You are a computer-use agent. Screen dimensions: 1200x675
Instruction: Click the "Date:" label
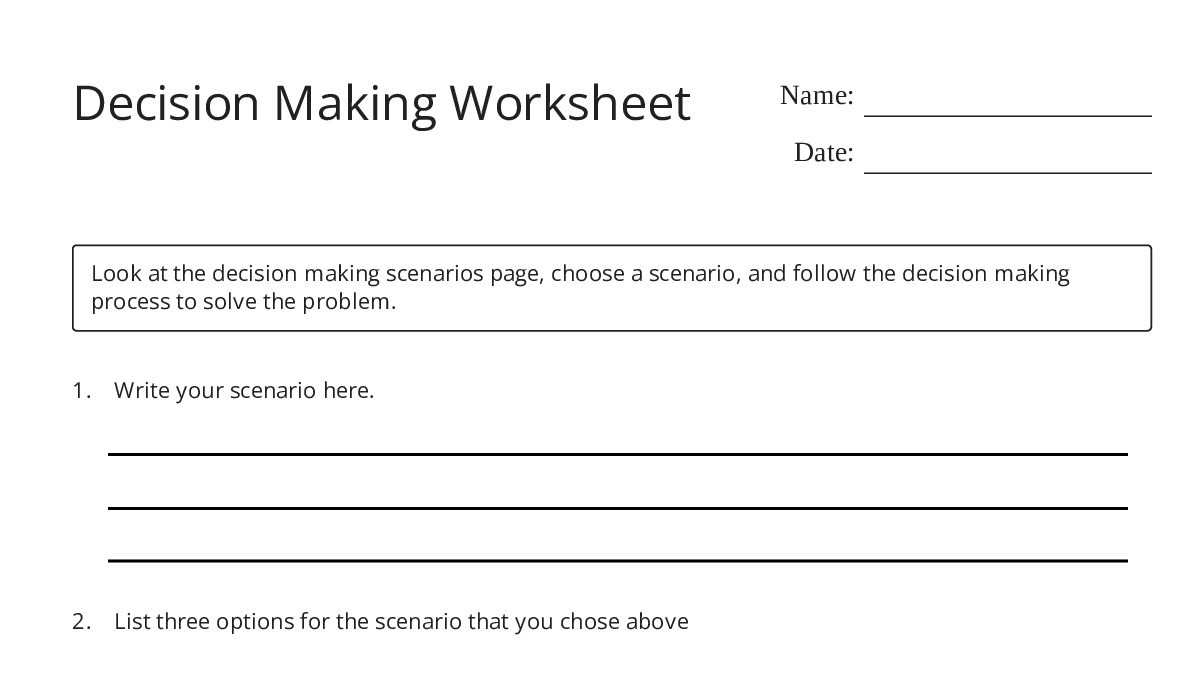(823, 153)
